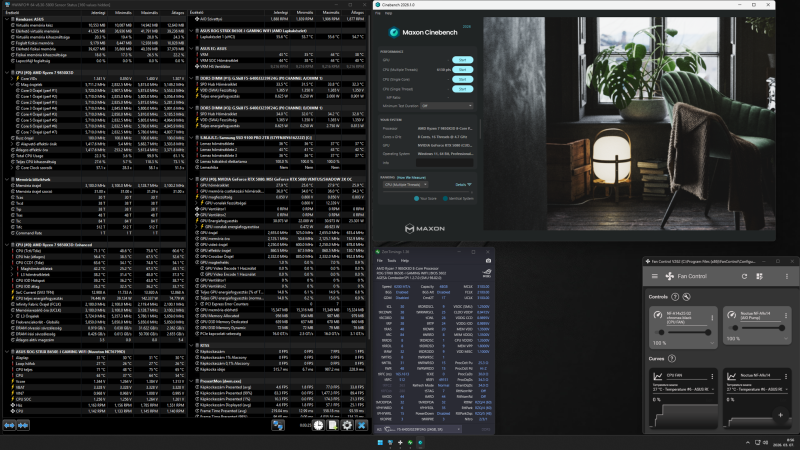Click Details link in Cinebench ranking

pos(463,185)
